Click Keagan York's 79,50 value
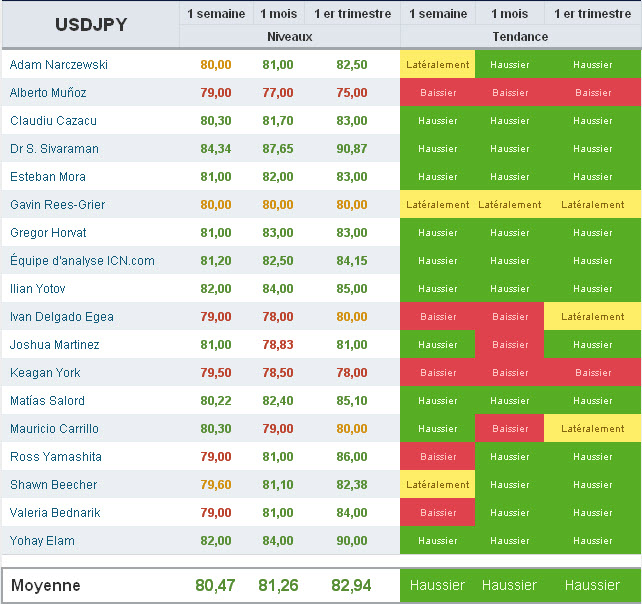 [x=216, y=373]
